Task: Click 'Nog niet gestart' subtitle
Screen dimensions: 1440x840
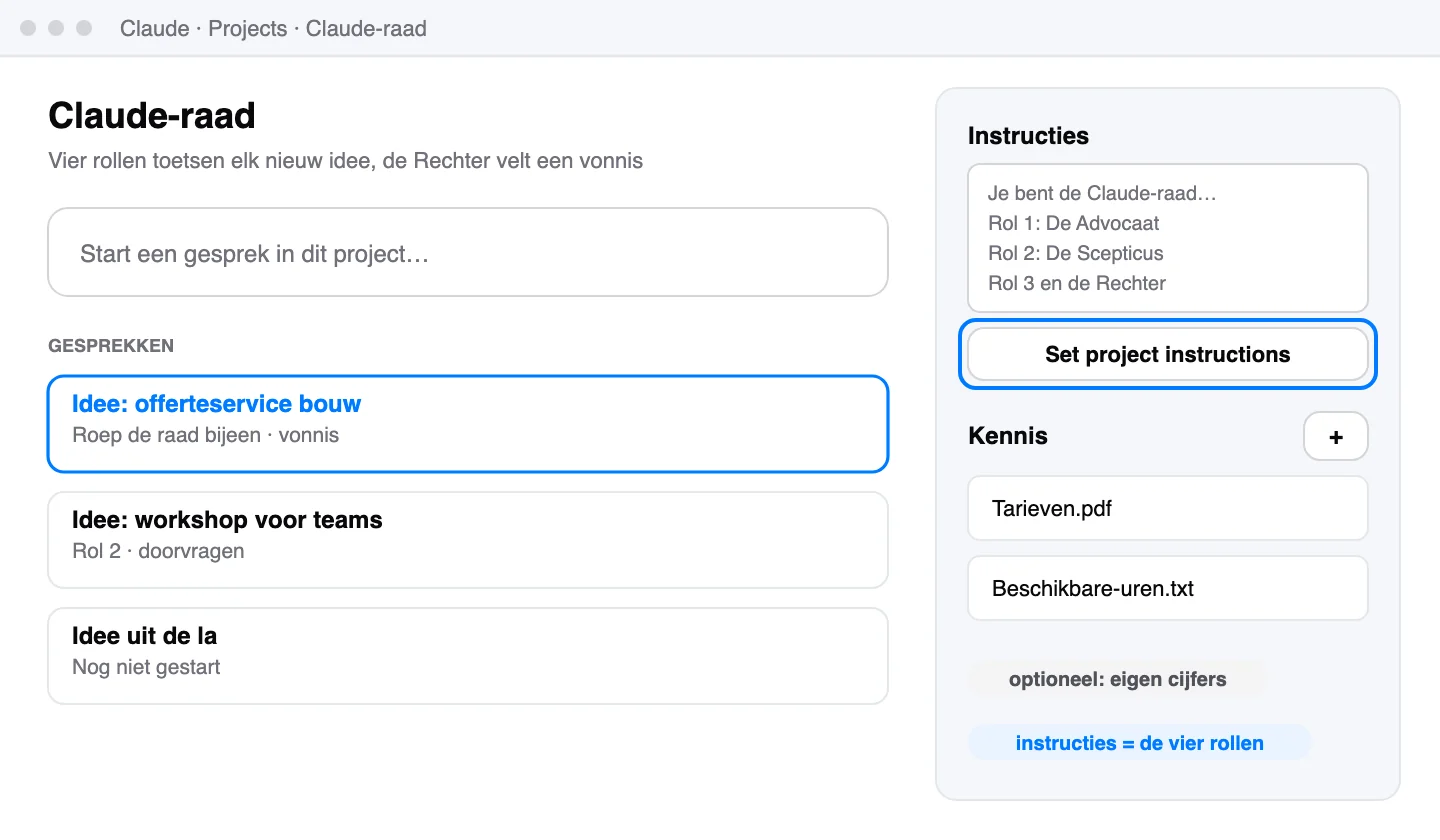Action: pos(146,667)
